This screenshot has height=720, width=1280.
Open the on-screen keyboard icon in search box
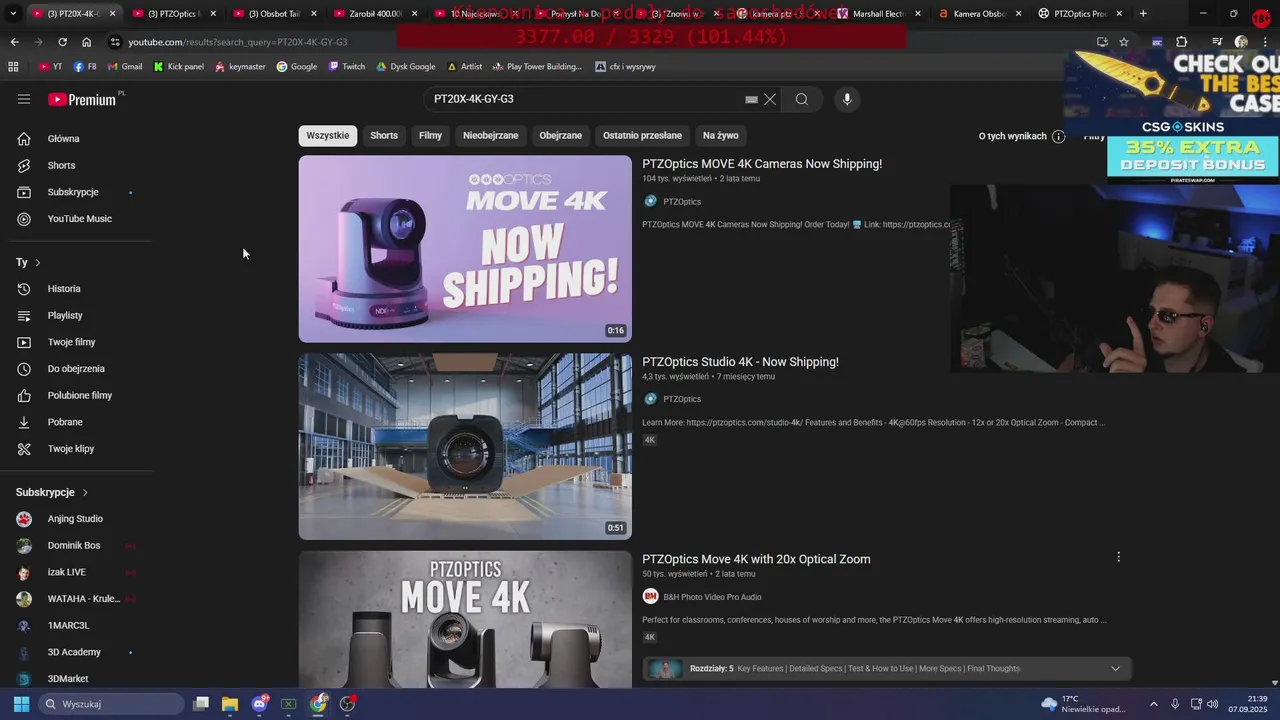click(751, 100)
